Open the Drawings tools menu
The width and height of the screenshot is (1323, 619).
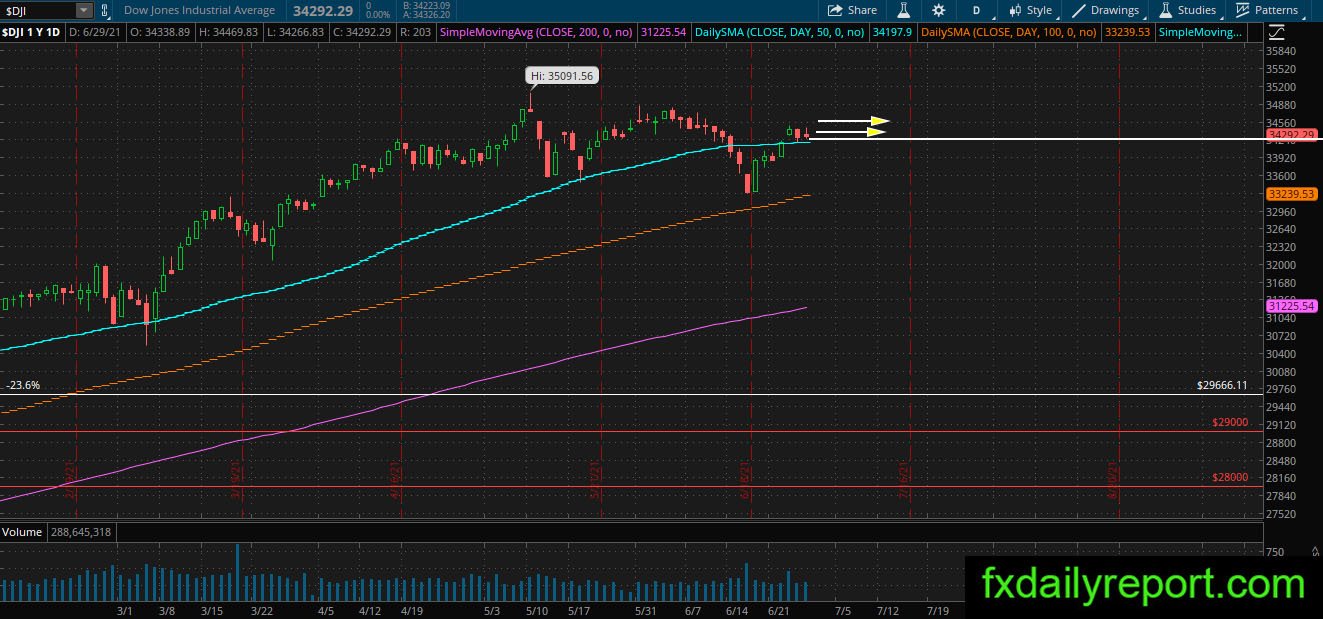tap(1106, 10)
